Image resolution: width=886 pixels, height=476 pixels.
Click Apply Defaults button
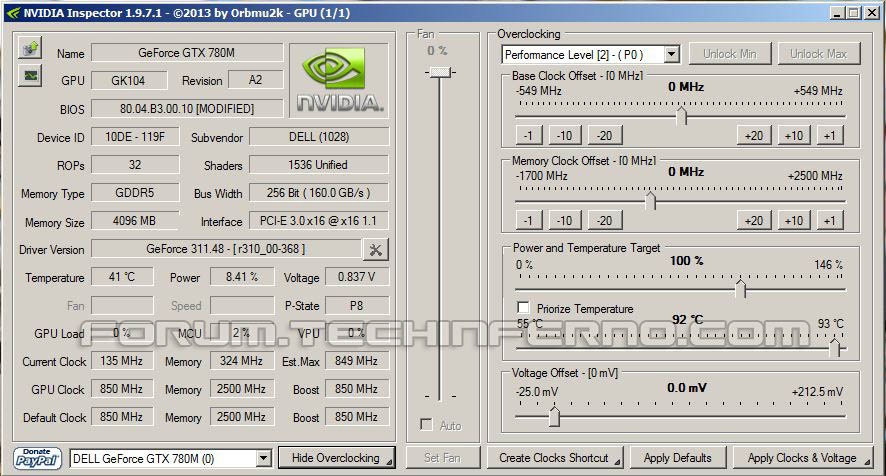tap(677, 458)
